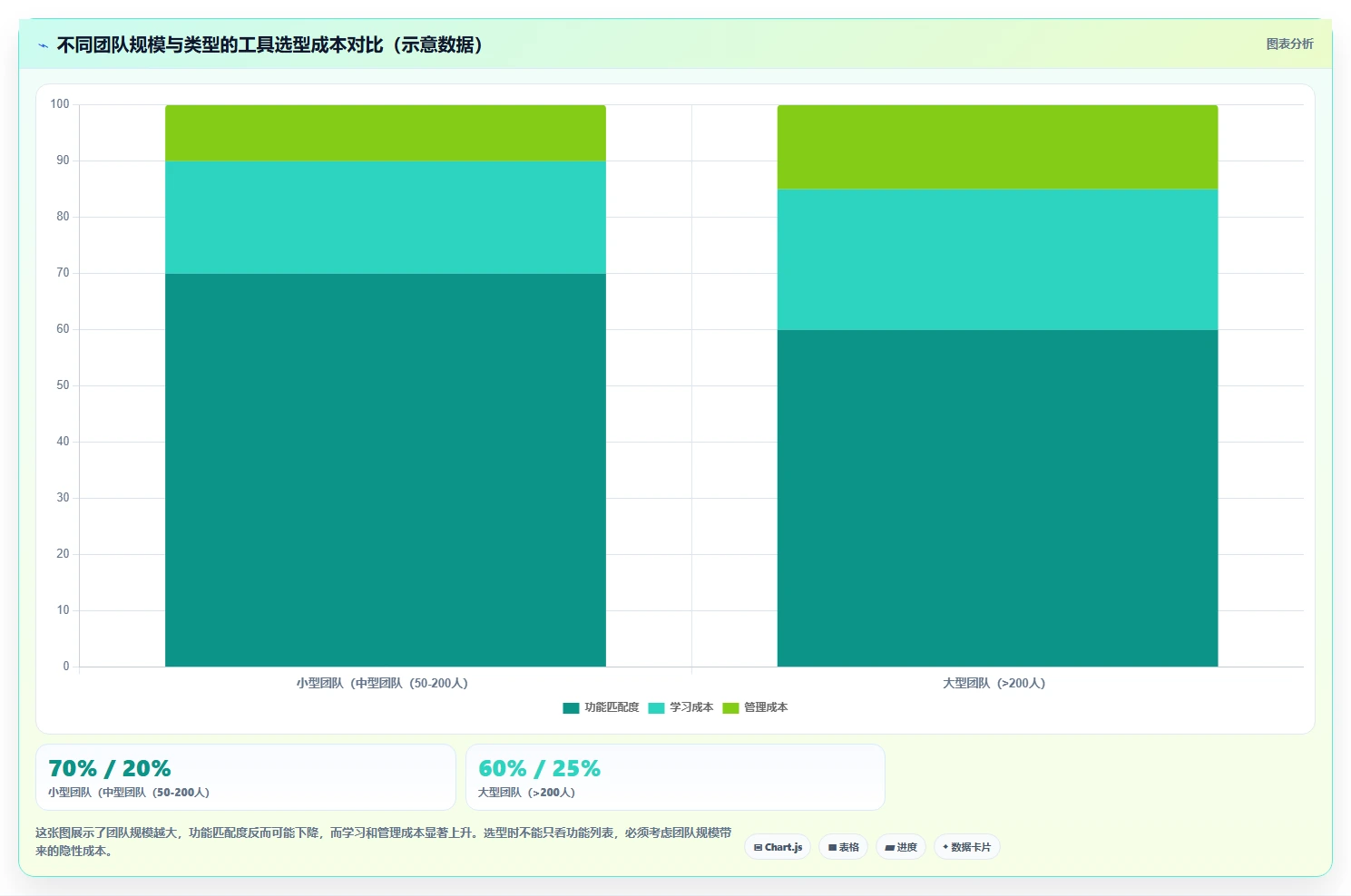Toggle the 管理成本 legend item
Viewport: 1351px width, 896px height.
pos(755,707)
